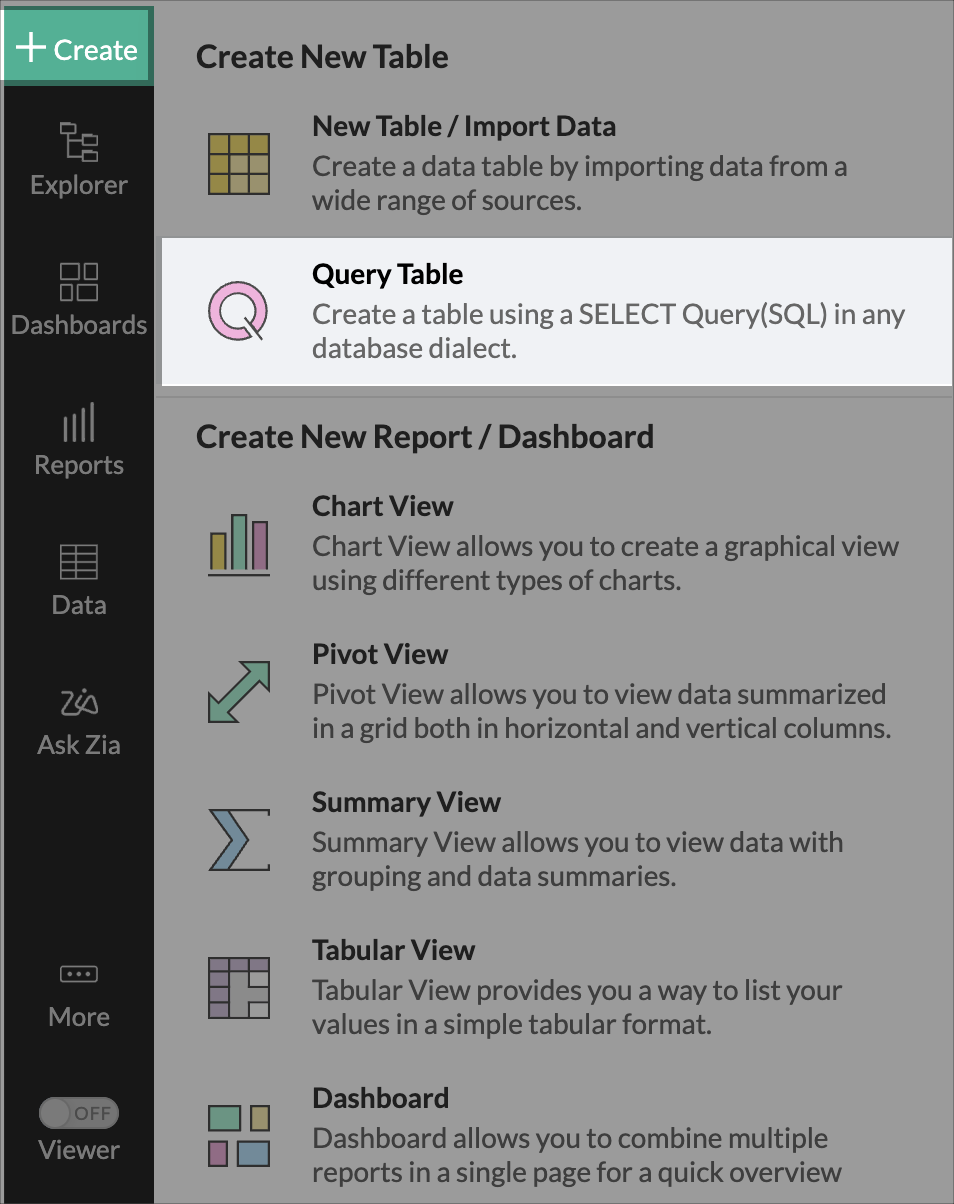Select New Table / Import Data title

point(464,127)
